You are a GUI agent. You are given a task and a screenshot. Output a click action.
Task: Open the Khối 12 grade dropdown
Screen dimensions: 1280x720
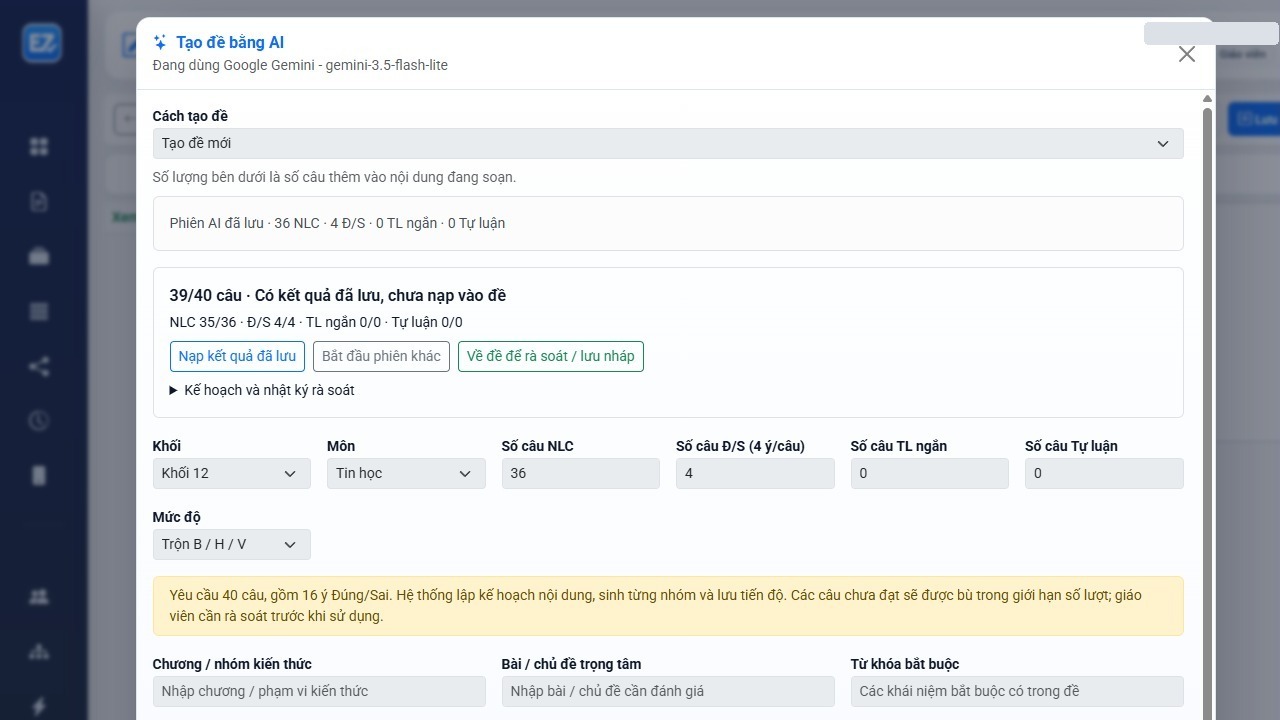tap(232, 473)
